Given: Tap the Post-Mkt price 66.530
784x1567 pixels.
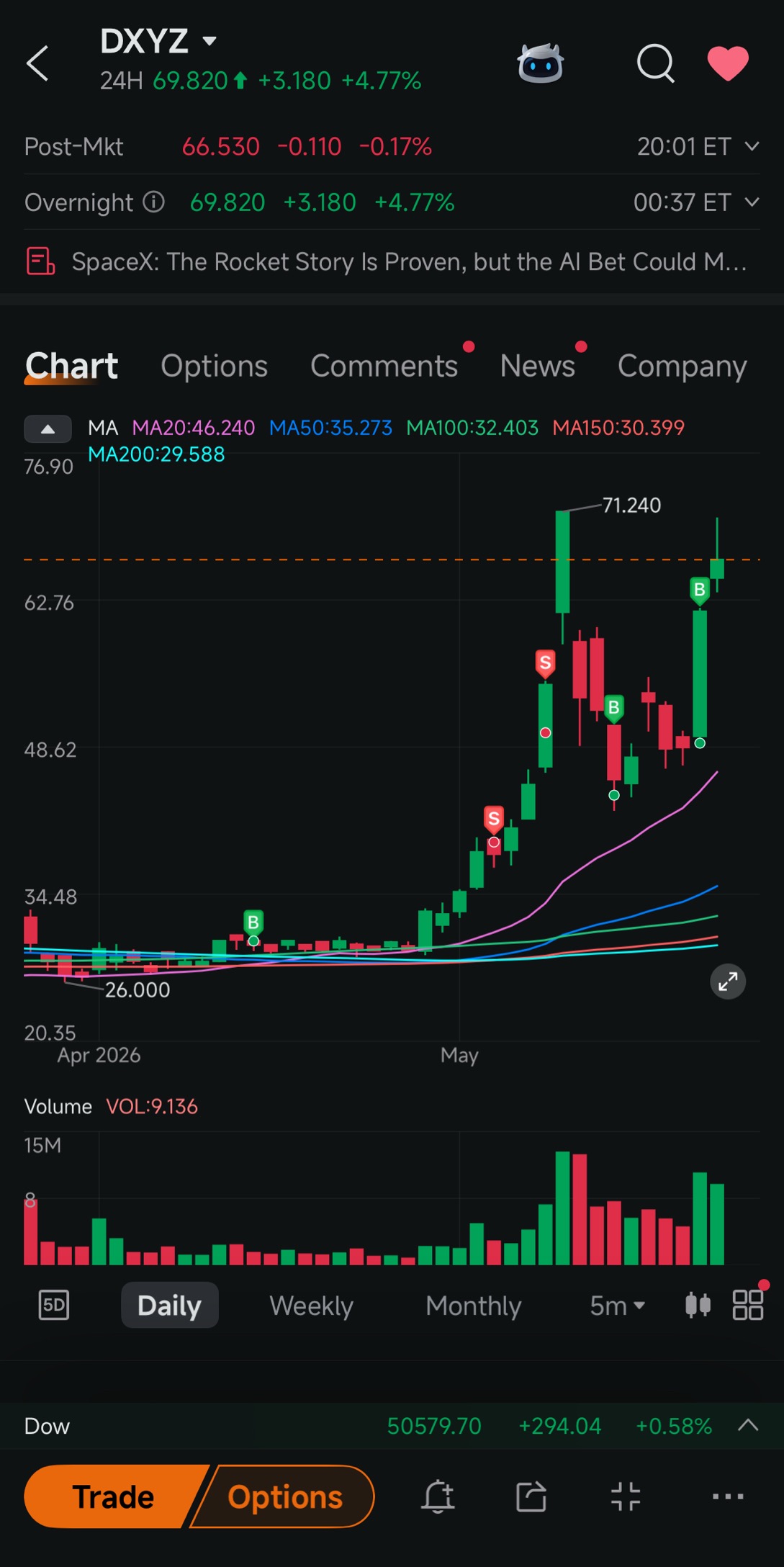Looking at the screenshot, I should pos(220,147).
